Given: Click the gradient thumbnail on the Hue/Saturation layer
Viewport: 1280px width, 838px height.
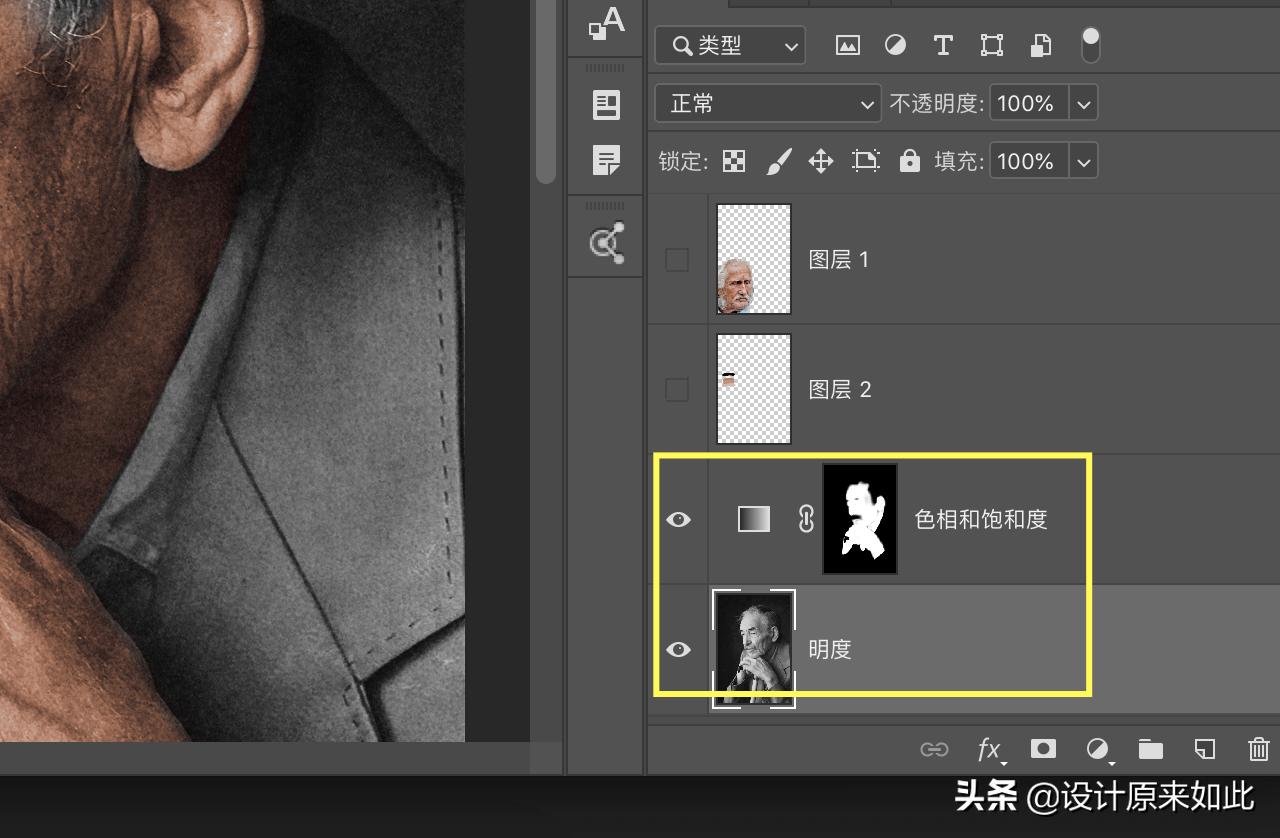Looking at the screenshot, I should pos(753,519).
